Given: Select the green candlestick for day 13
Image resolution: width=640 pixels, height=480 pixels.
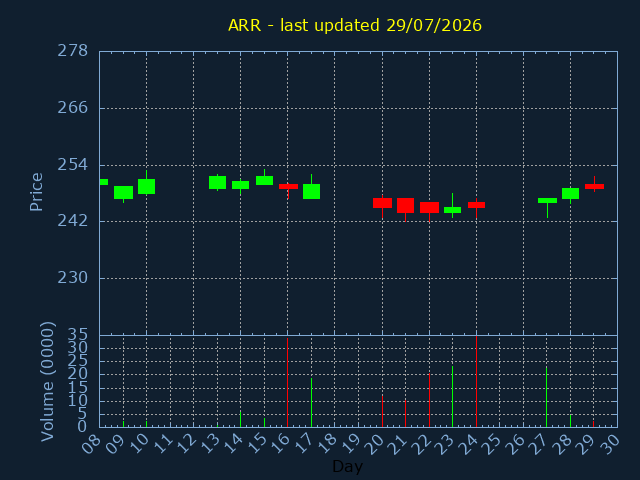Looking at the screenshot, I should 218,182.
